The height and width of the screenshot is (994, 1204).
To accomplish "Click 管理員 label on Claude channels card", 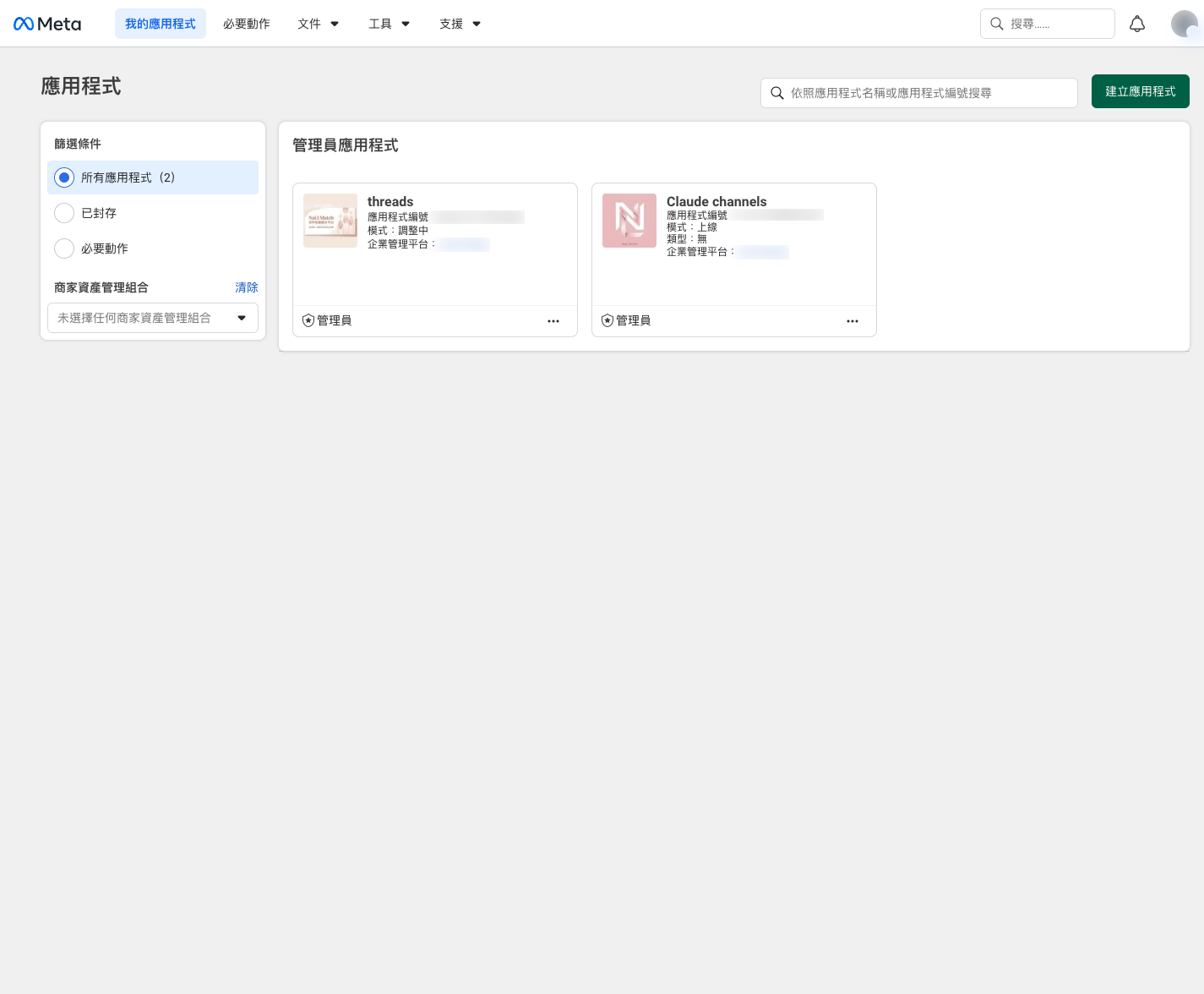I will [634, 320].
